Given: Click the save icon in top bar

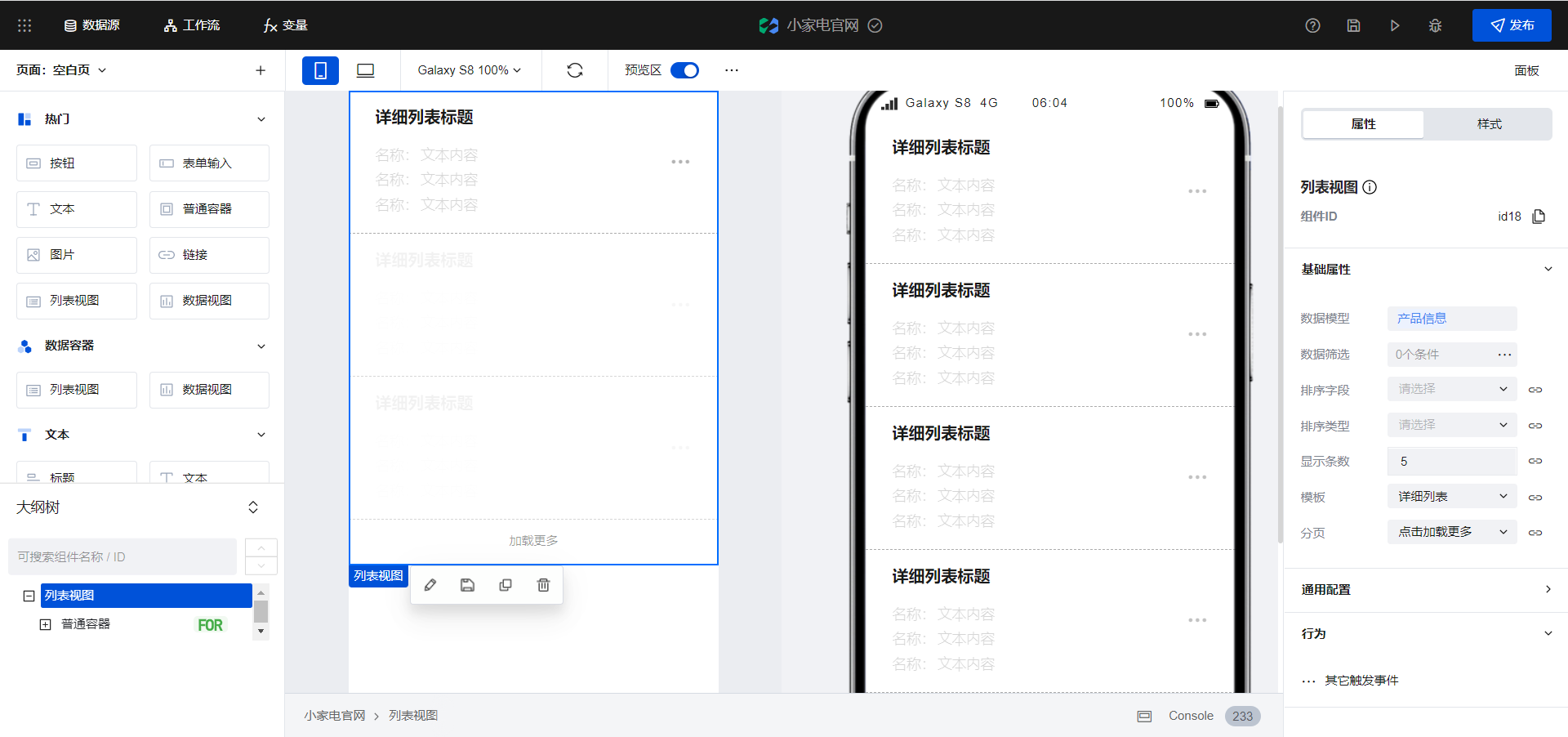Looking at the screenshot, I should 1353,25.
